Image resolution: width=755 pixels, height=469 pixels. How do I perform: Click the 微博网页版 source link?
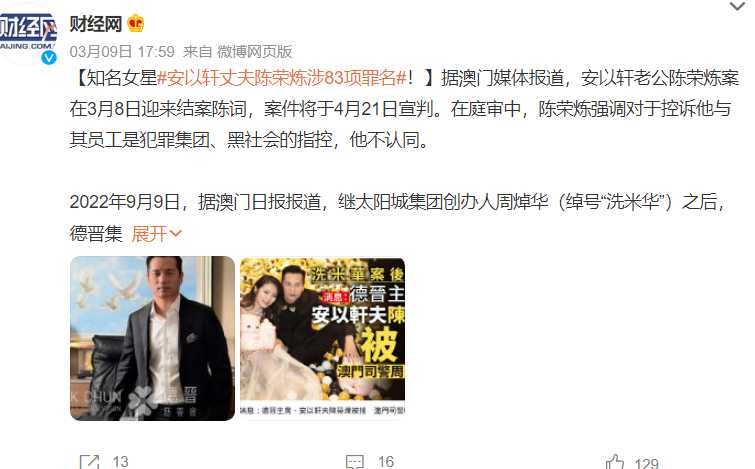255,52
